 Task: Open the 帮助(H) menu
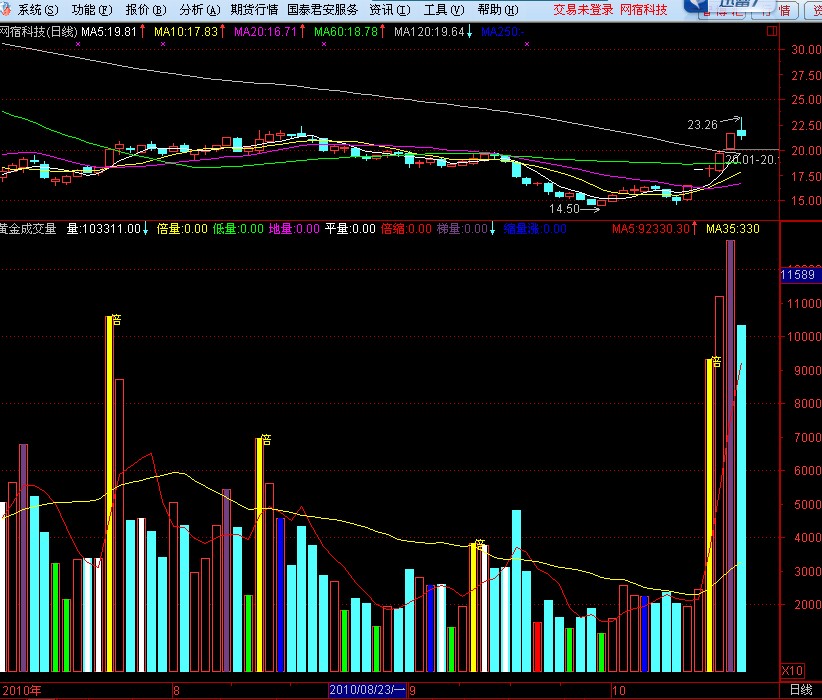coord(498,10)
